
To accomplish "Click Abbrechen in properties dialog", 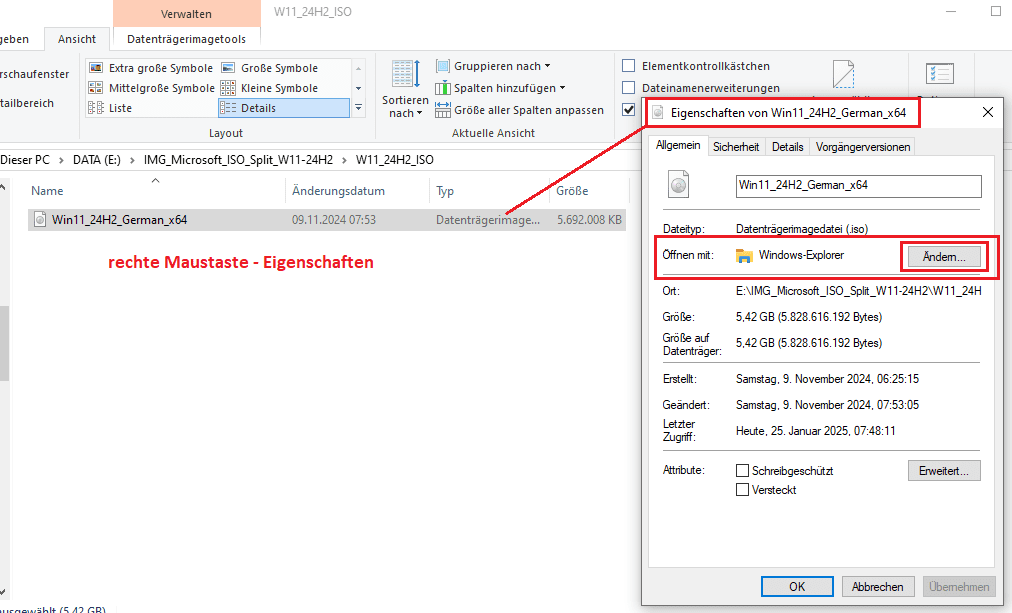I will tap(877, 587).
